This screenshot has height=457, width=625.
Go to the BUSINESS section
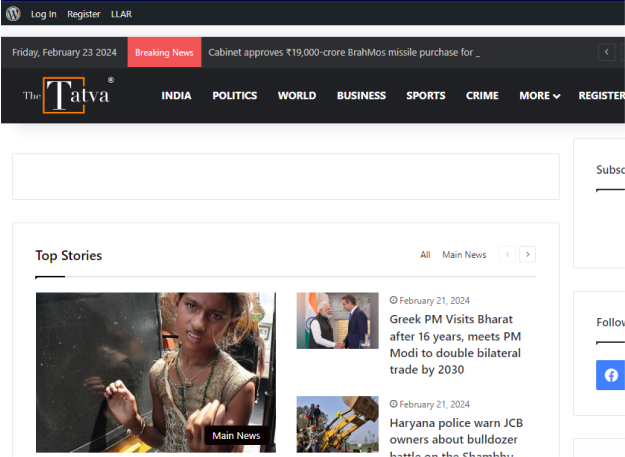click(361, 96)
